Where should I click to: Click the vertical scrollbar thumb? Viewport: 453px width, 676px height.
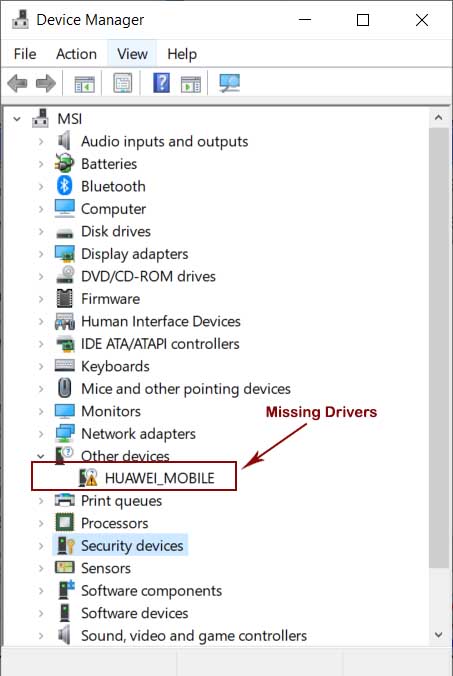[x=439, y=347]
